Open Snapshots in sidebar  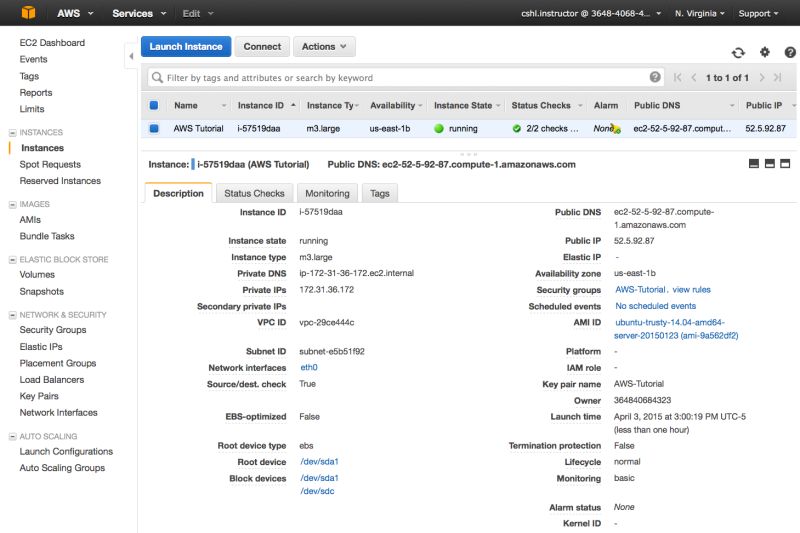click(41, 292)
